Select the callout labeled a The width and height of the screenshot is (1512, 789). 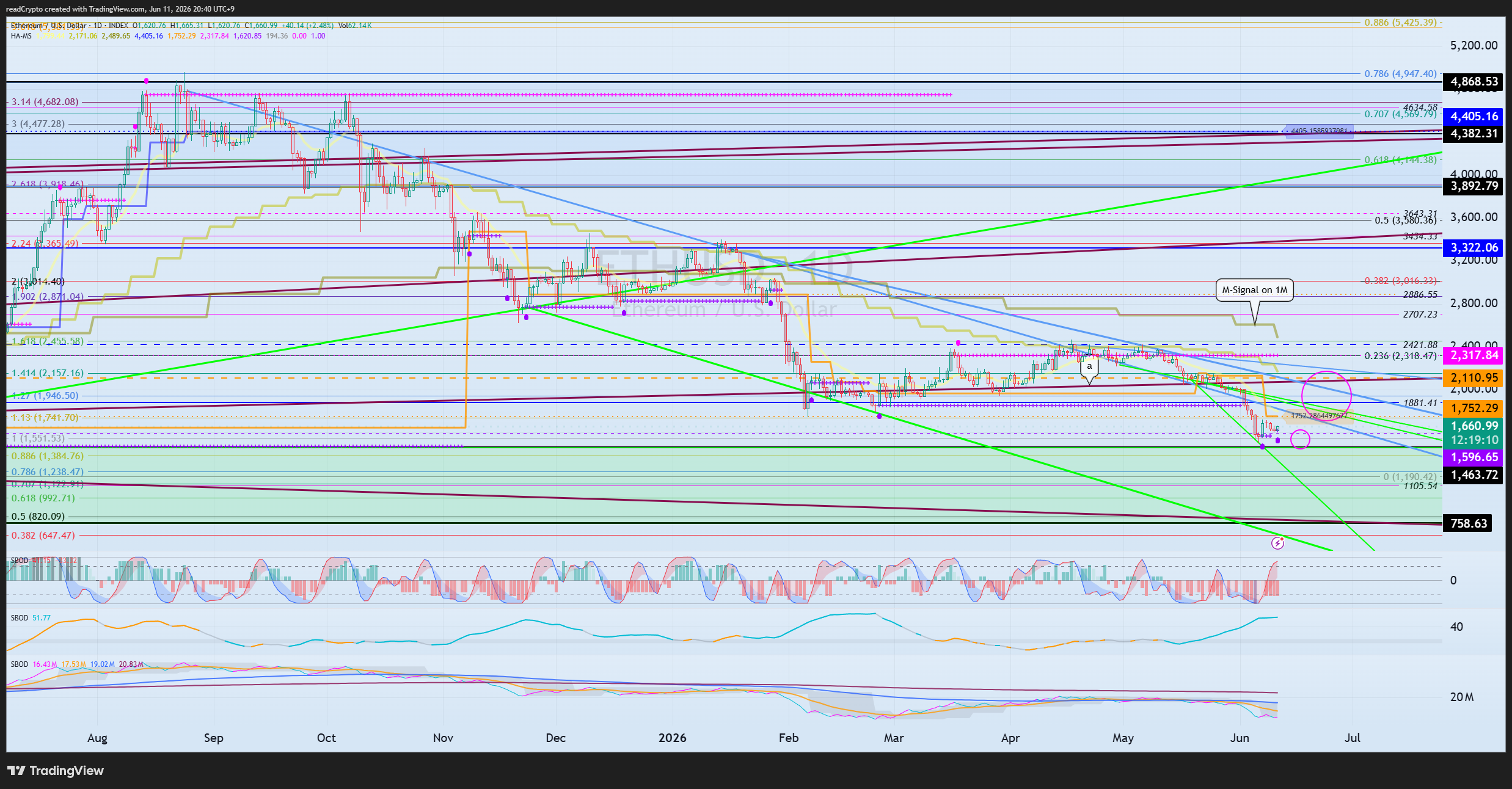coord(1089,366)
